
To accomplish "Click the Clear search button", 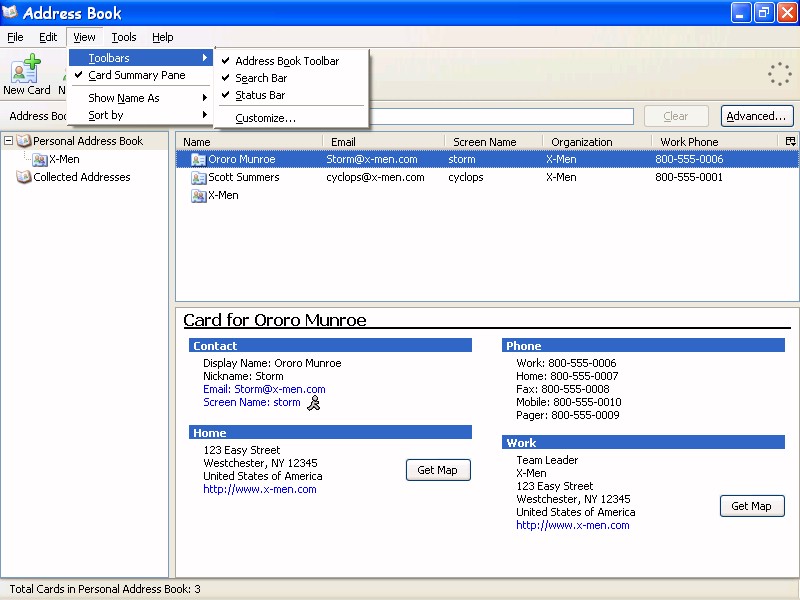I will pyautogui.click(x=676, y=116).
